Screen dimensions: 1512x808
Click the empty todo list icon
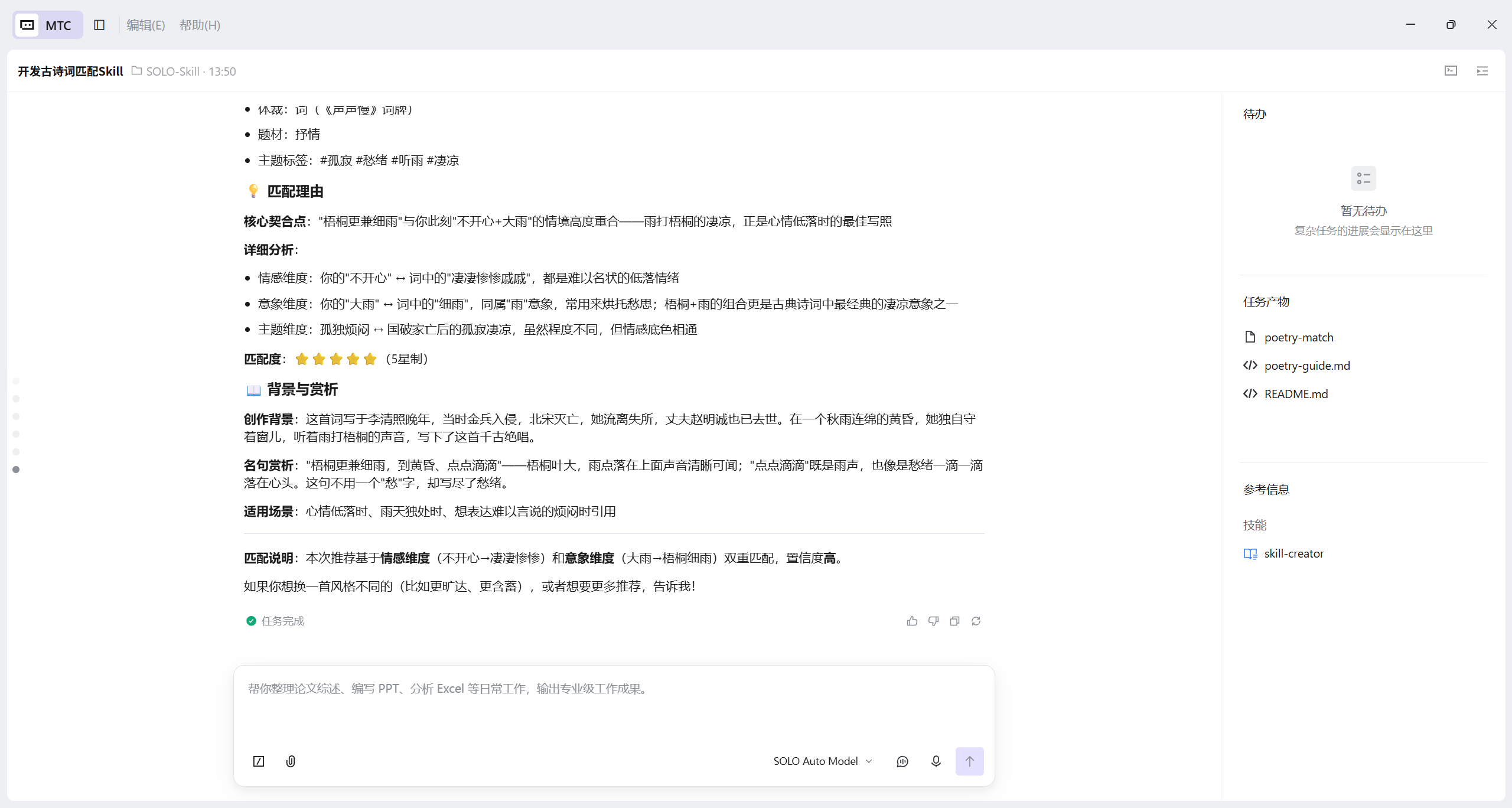pos(1363,178)
